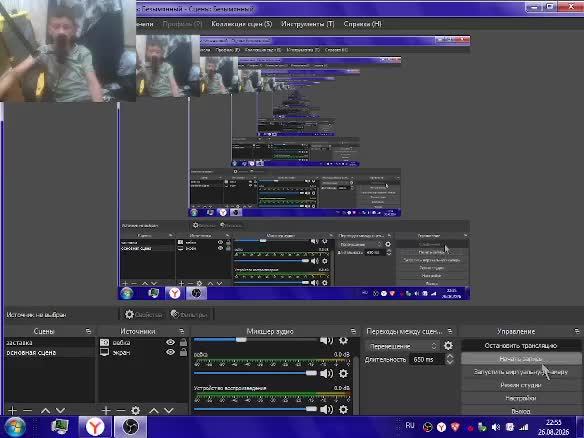
Task: Undock the Микшер аудио panel float icon
Action: point(353,331)
